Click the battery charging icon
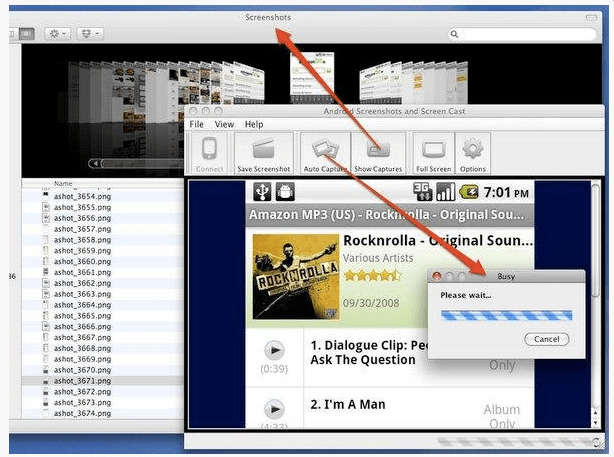 tap(469, 192)
